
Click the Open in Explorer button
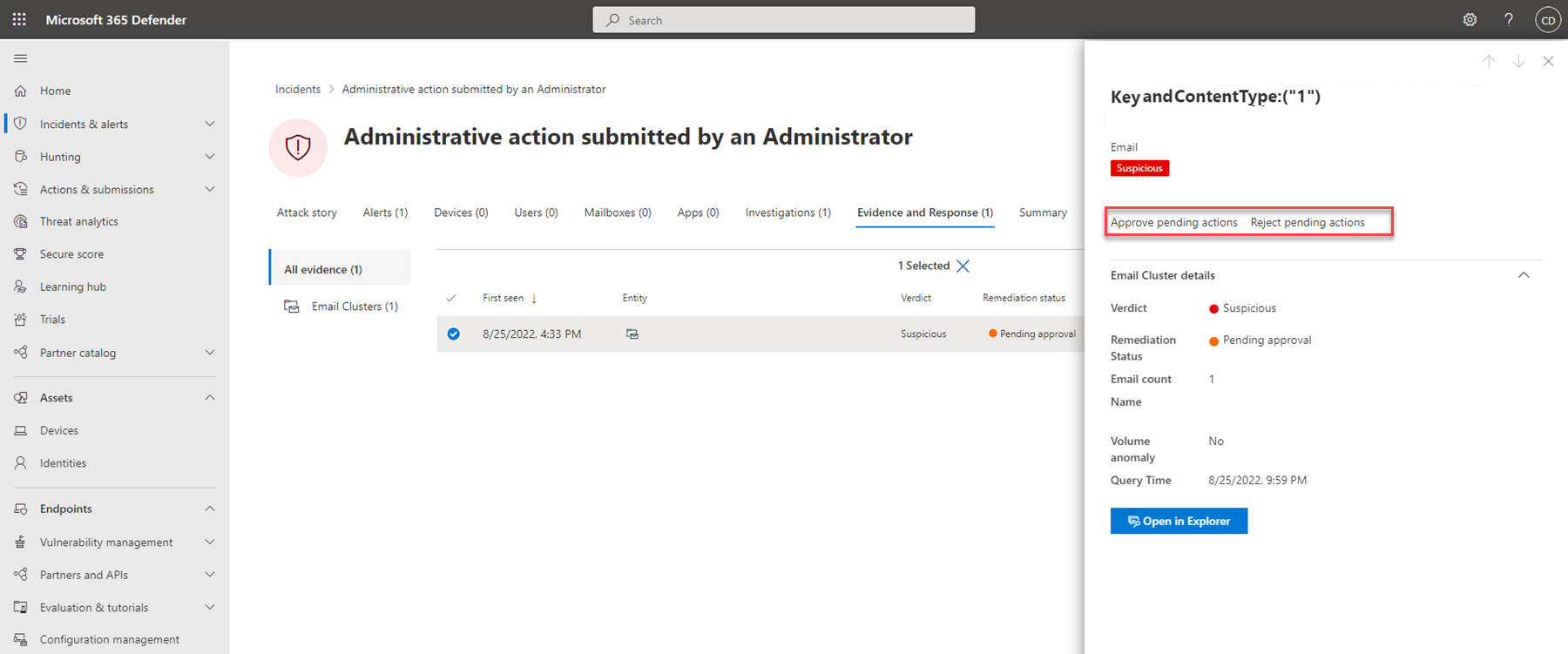tap(1179, 521)
